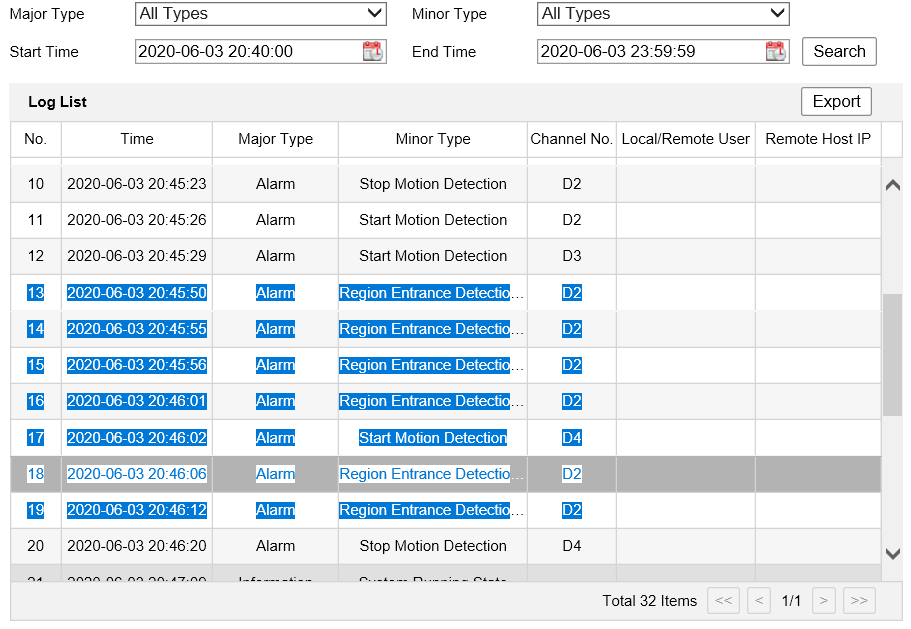This screenshot has width=911, height=629.
Task: Click the vertical scrollbar thumb
Action: [892, 355]
